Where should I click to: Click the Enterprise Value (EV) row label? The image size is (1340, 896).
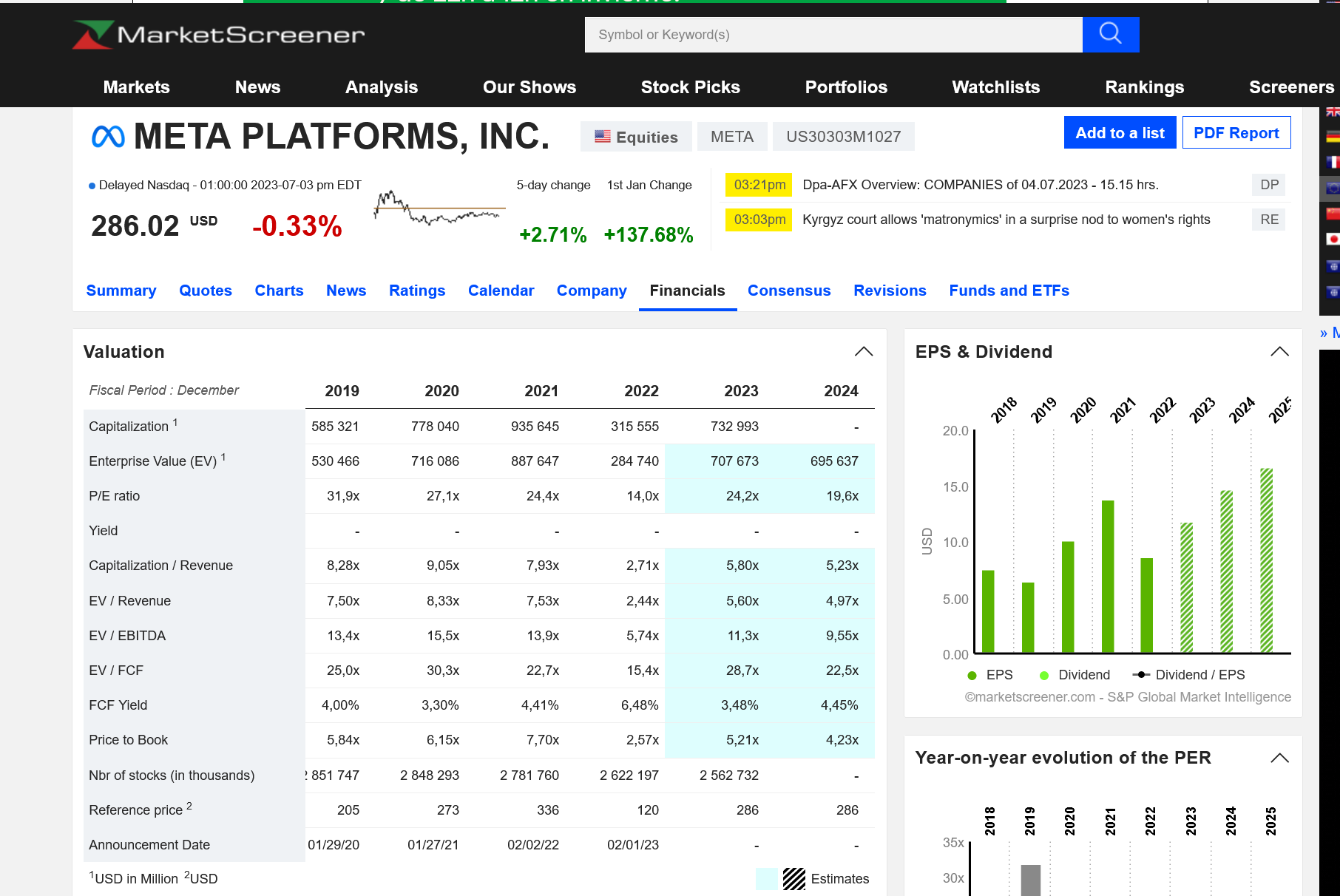pos(157,461)
